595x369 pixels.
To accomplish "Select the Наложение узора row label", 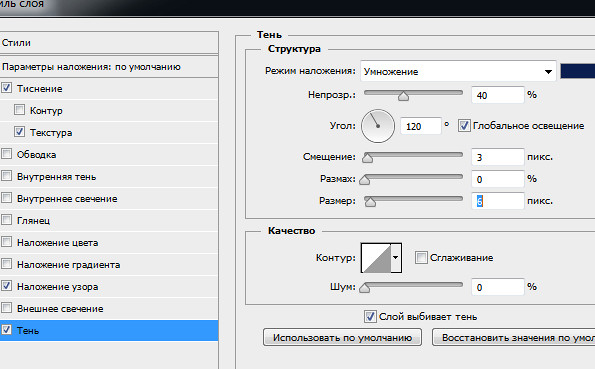I will point(58,287).
